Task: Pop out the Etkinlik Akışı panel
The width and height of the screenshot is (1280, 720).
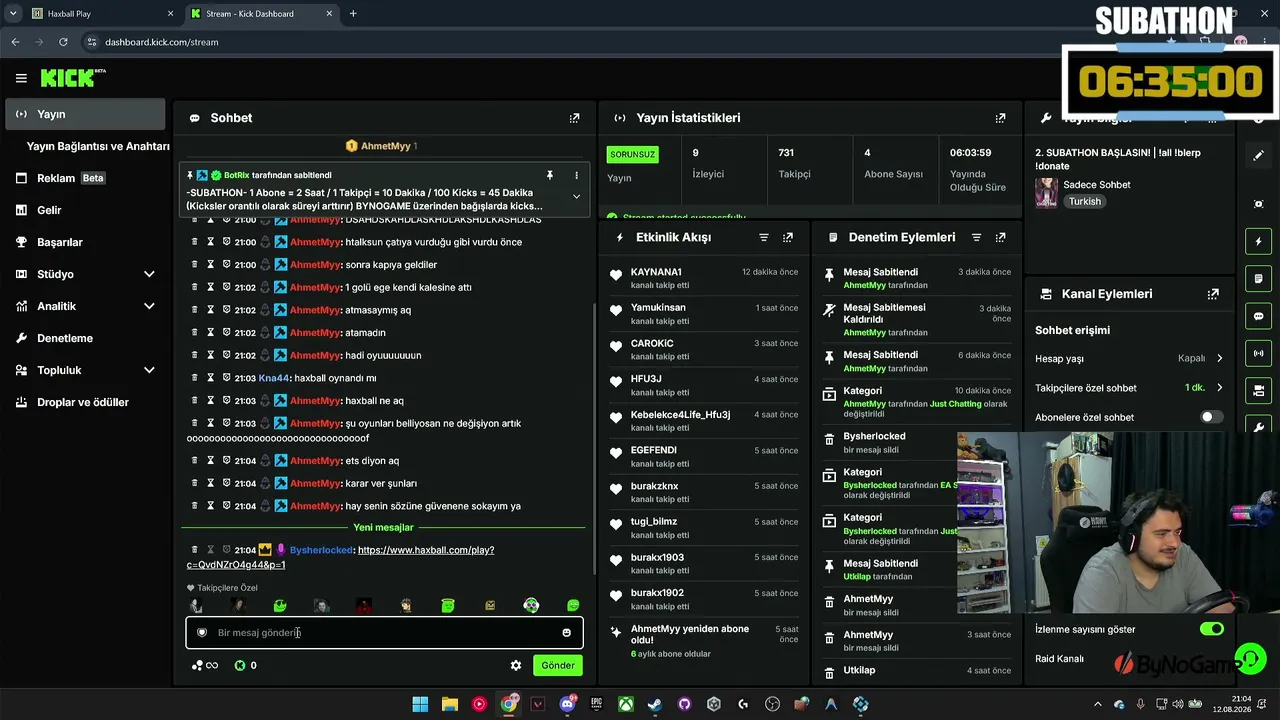Action: [x=788, y=238]
